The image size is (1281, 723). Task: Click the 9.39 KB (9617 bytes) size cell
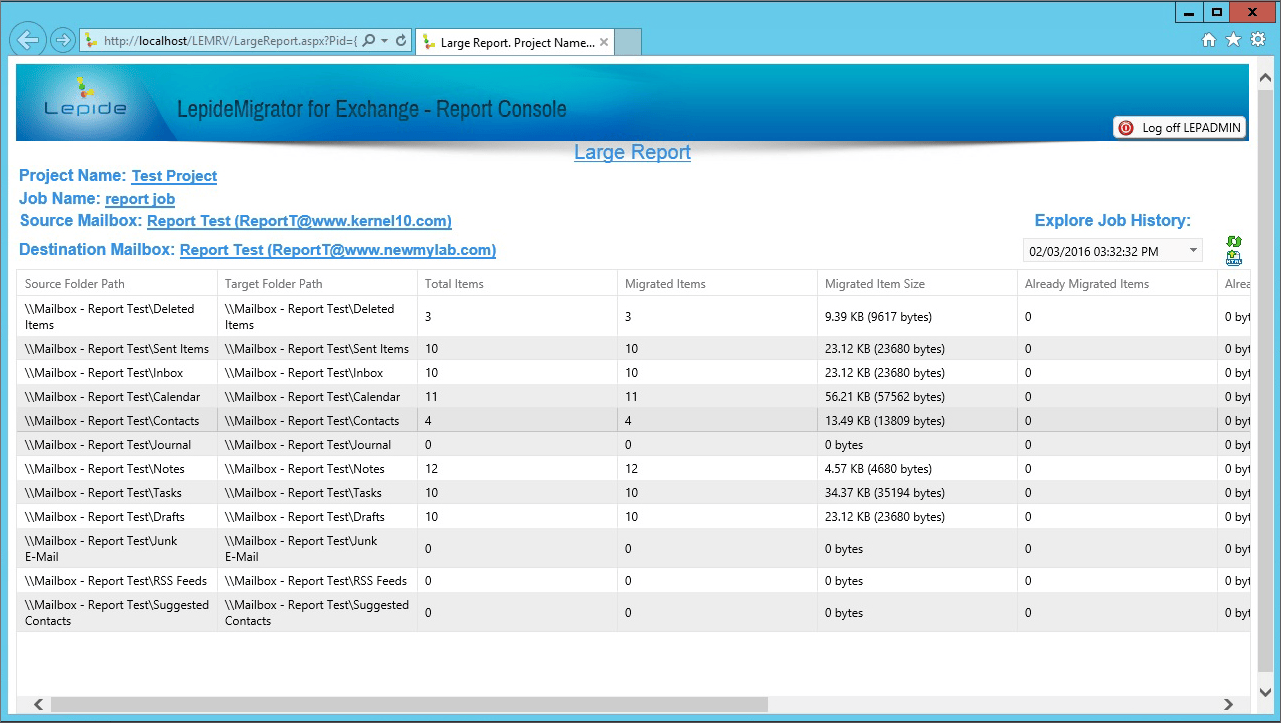[917, 317]
